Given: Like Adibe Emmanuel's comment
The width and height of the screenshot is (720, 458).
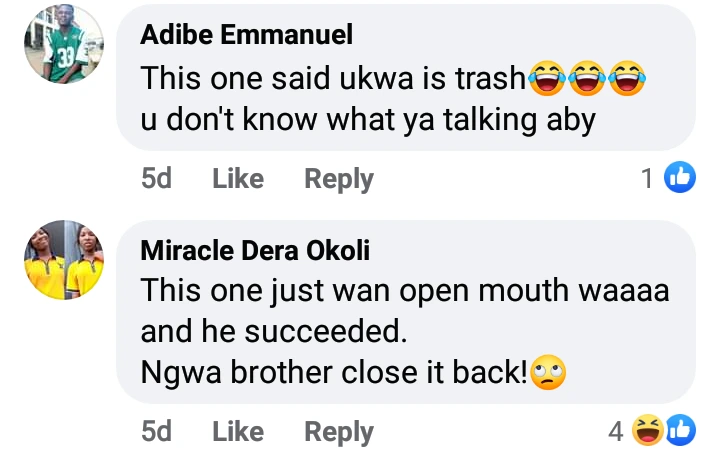Looking at the screenshot, I should (x=238, y=179).
